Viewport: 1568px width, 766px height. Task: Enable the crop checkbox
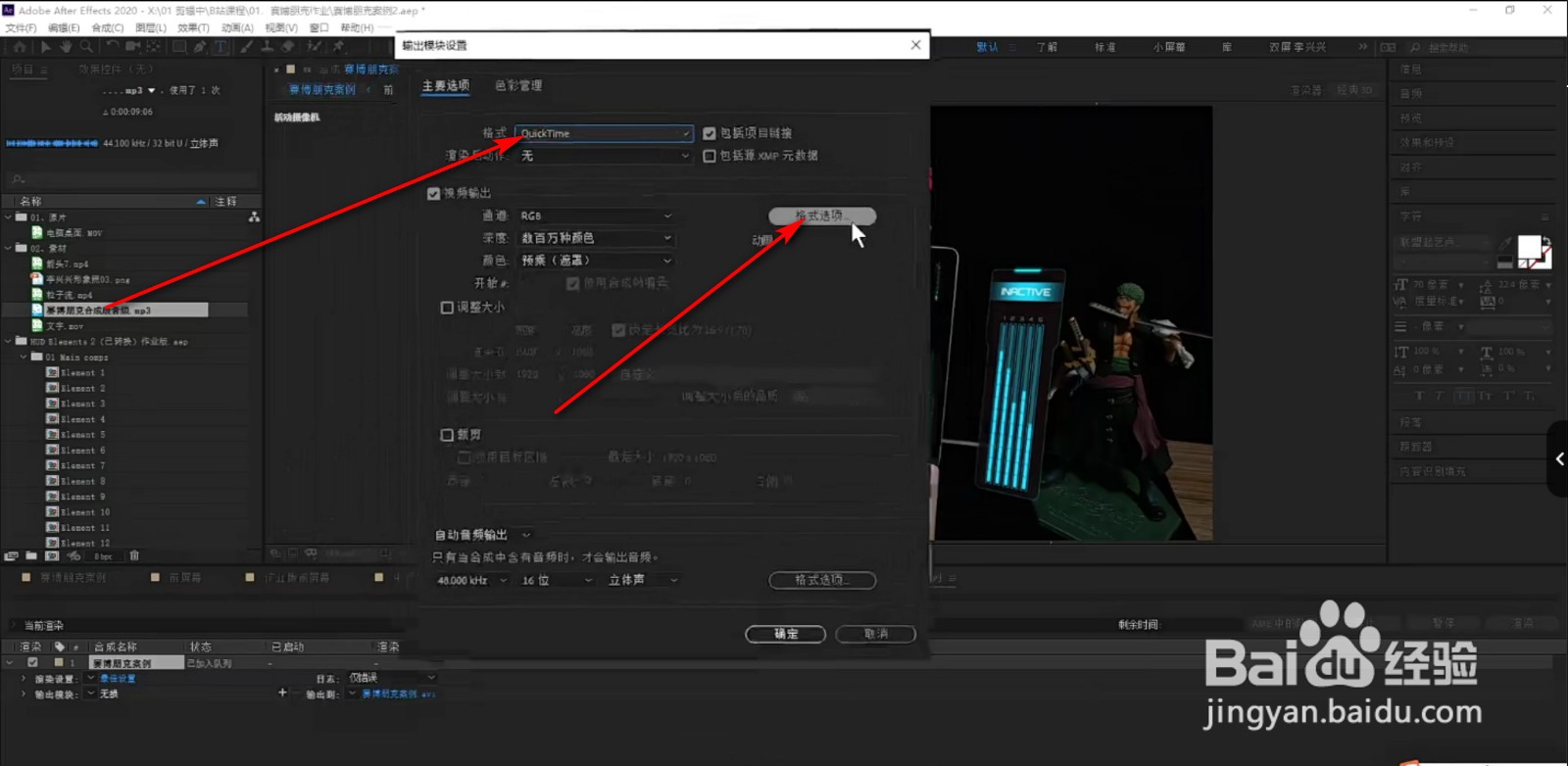[x=447, y=435]
